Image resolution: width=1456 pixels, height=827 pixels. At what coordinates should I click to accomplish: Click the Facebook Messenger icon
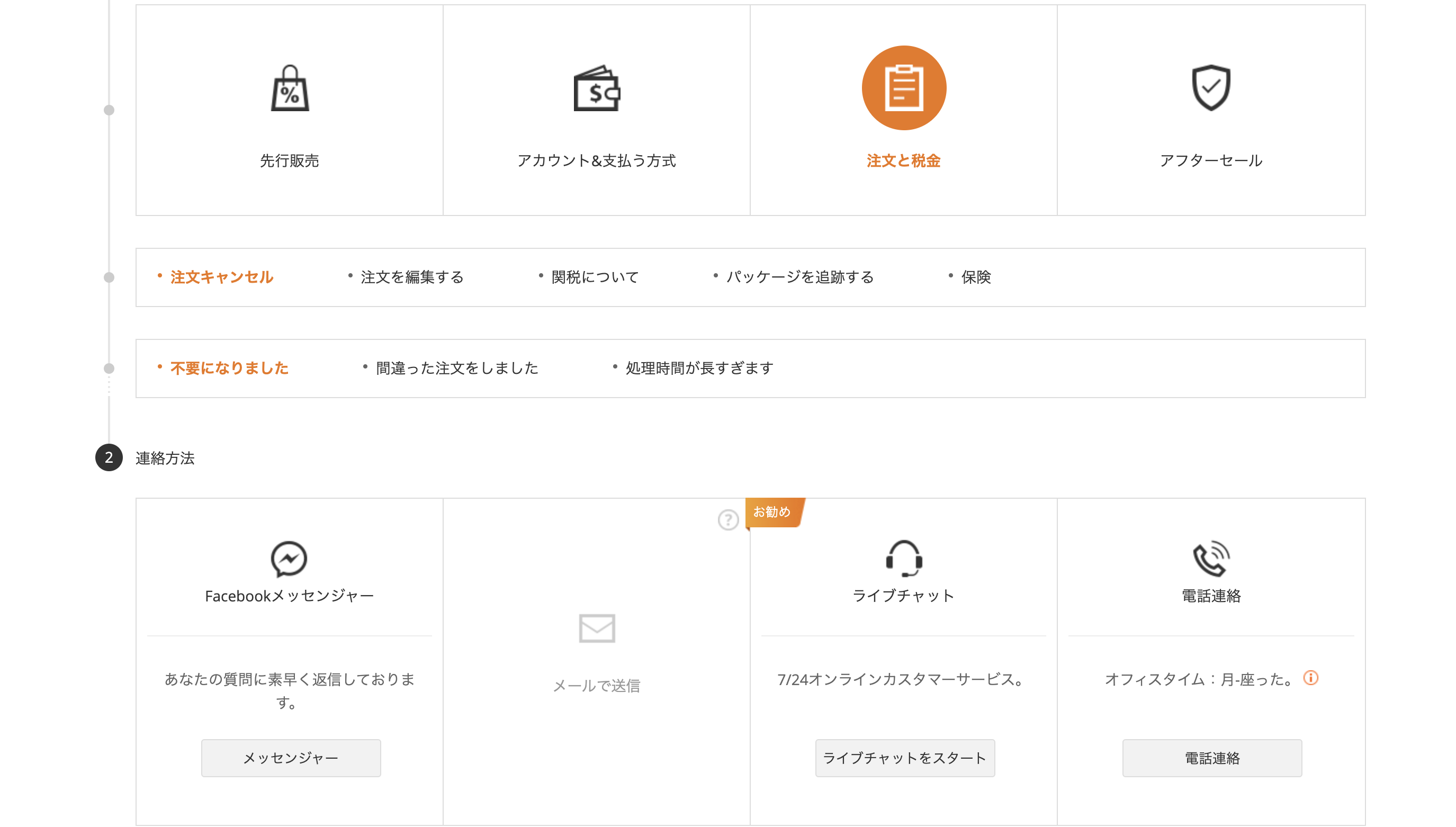click(x=289, y=559)
